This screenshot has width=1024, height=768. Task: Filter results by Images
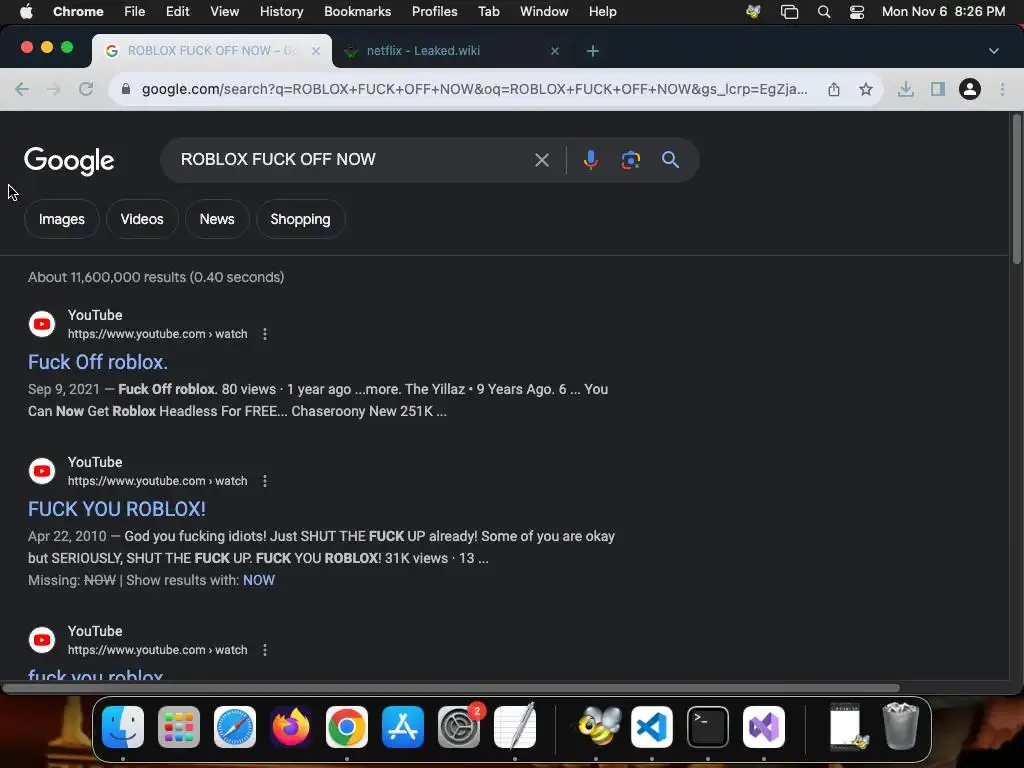(x=61, y=219)
